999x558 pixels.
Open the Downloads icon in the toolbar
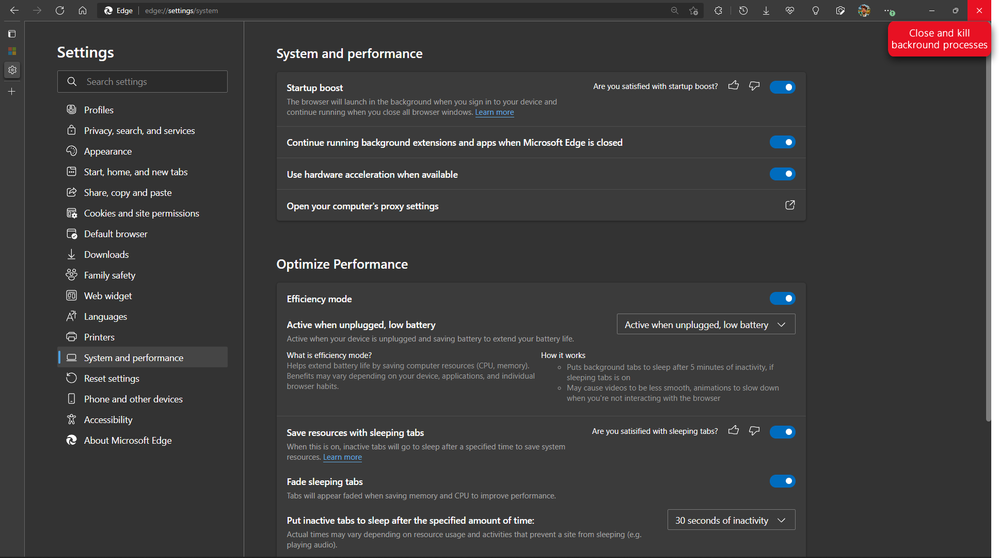[766, 10]
